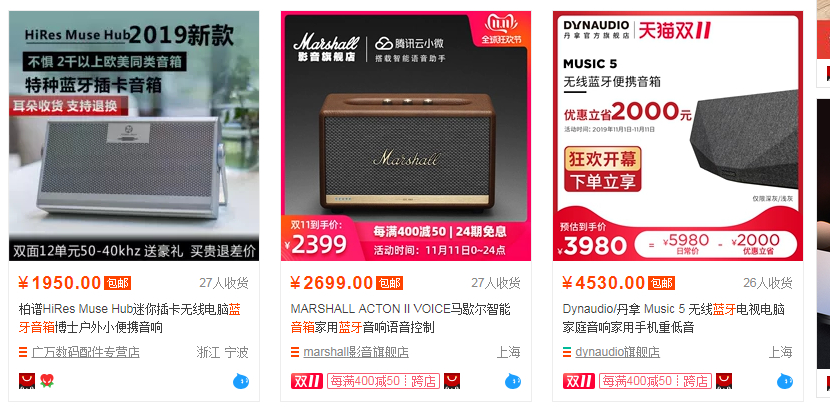The image size is (830, 411).
Task: Chat with the Dynaudio seller via the blue Wangwang icon
Action: tap(785, 381)
